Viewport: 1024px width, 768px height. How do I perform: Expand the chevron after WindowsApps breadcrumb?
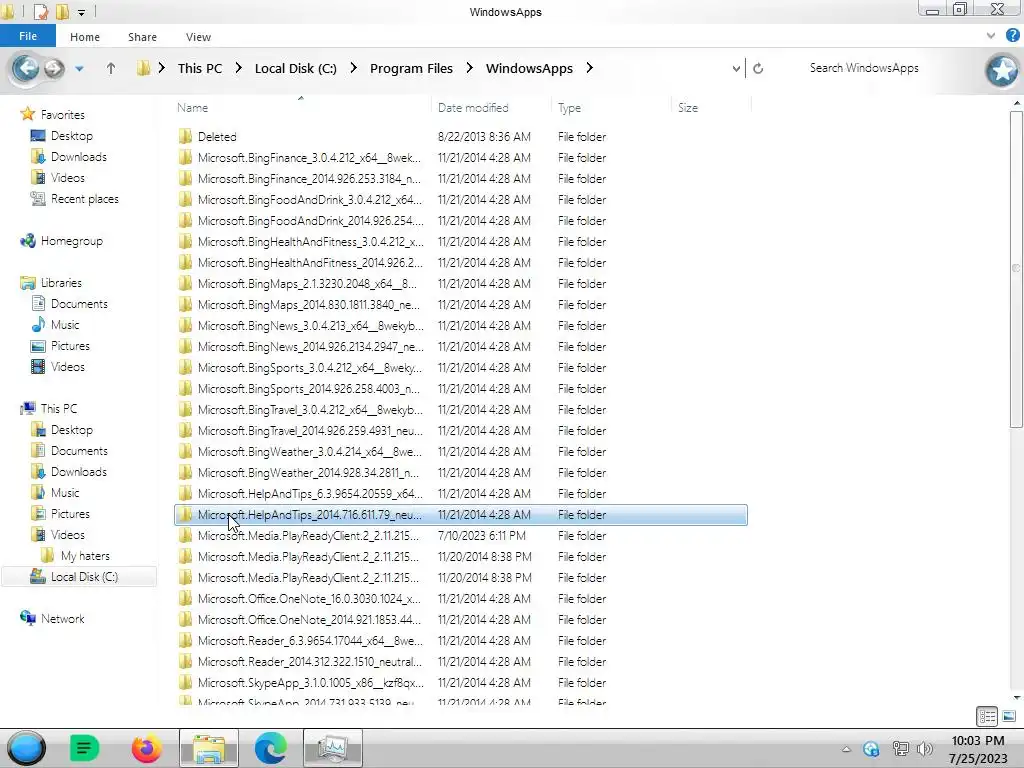(x=590, y=68)
